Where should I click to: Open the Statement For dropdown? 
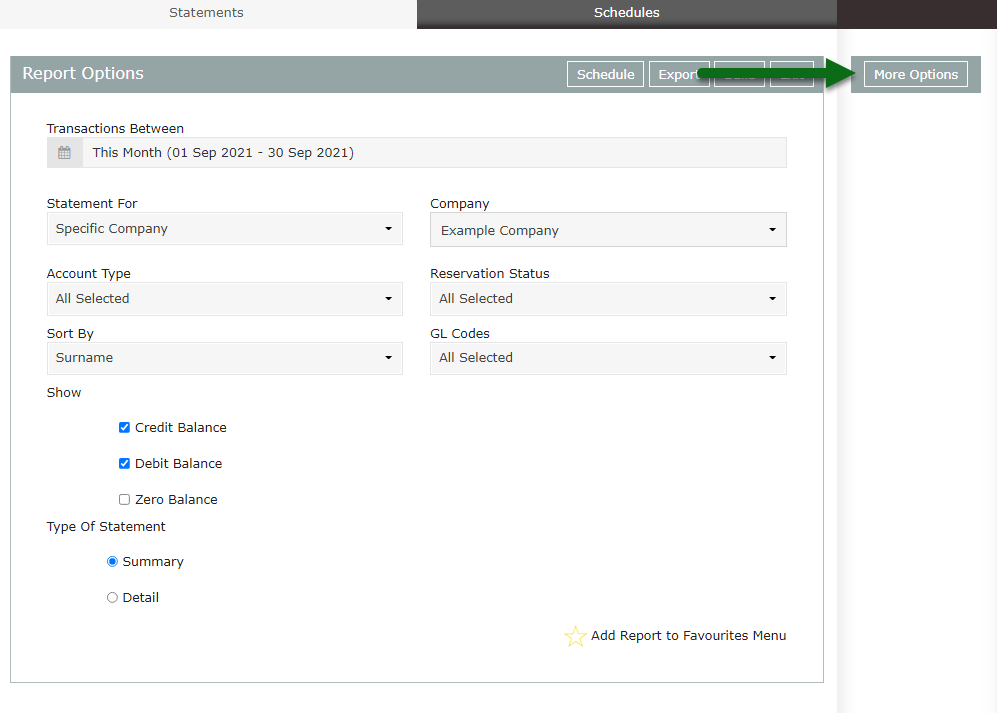(x=224, y=229)
